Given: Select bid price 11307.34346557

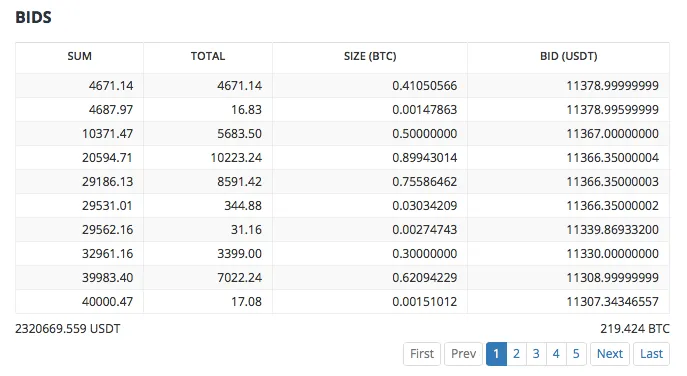Looking at the screenshot, I should point(613,302).
